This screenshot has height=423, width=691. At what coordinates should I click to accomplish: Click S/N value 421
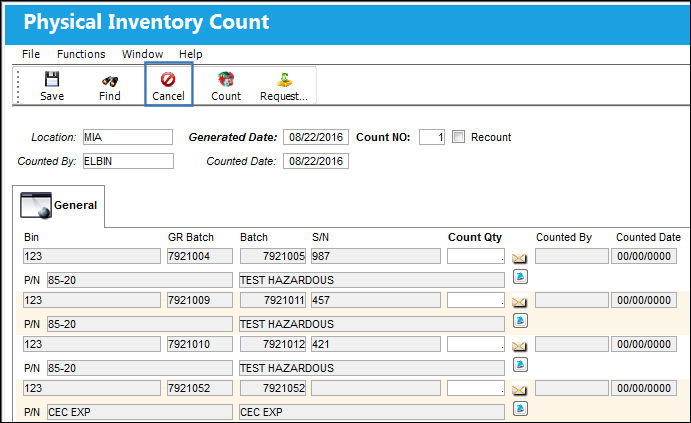(x=375, y=344)
